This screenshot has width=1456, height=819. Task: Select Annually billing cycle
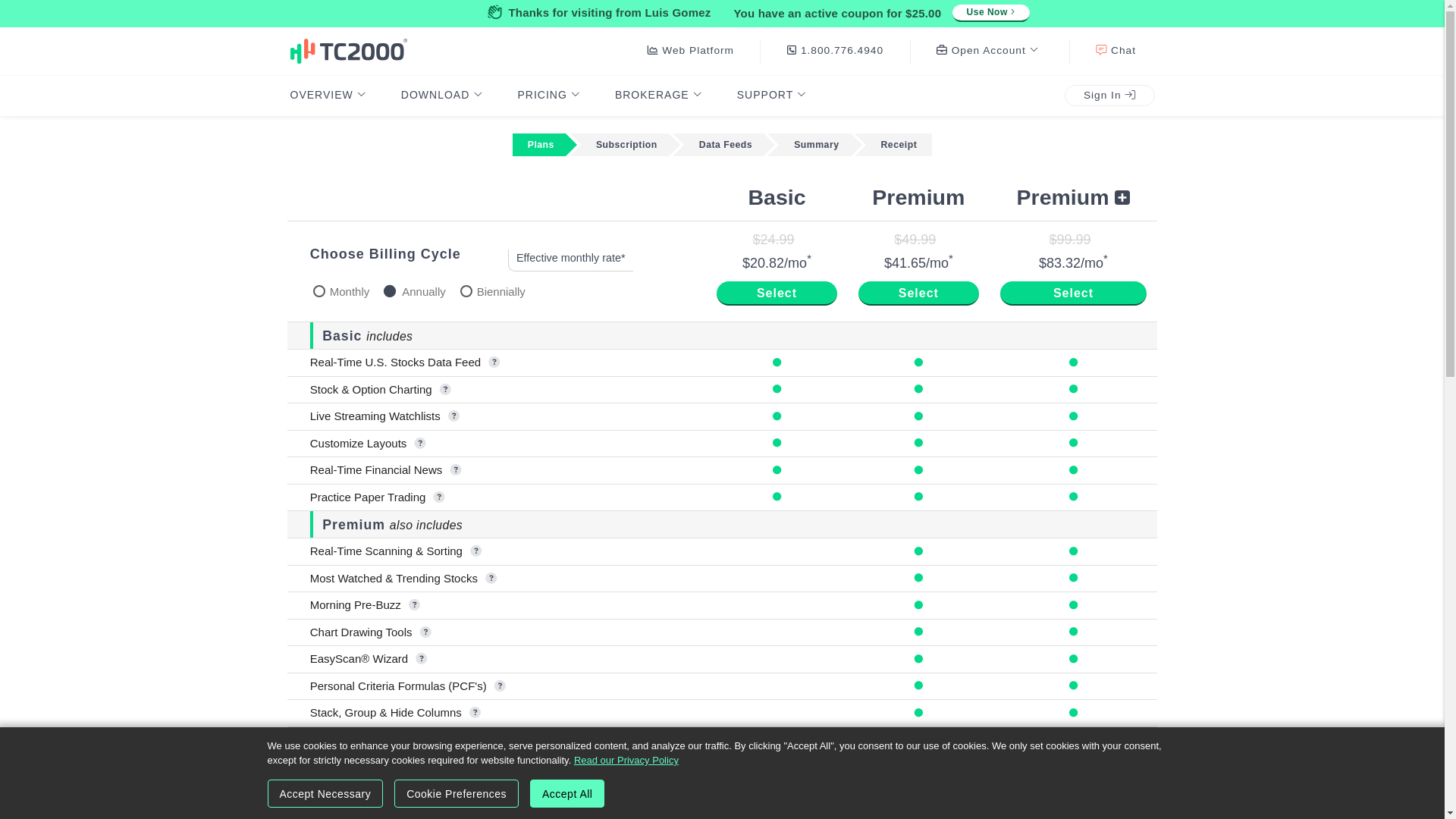click(390, 291)
